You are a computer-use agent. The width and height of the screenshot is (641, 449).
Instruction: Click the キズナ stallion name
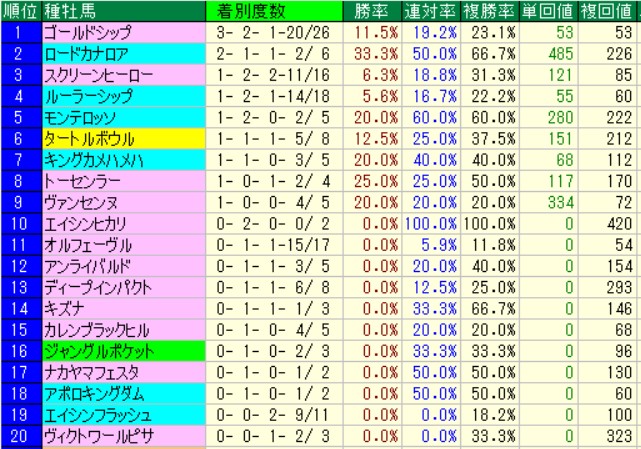tap(123, 309)
